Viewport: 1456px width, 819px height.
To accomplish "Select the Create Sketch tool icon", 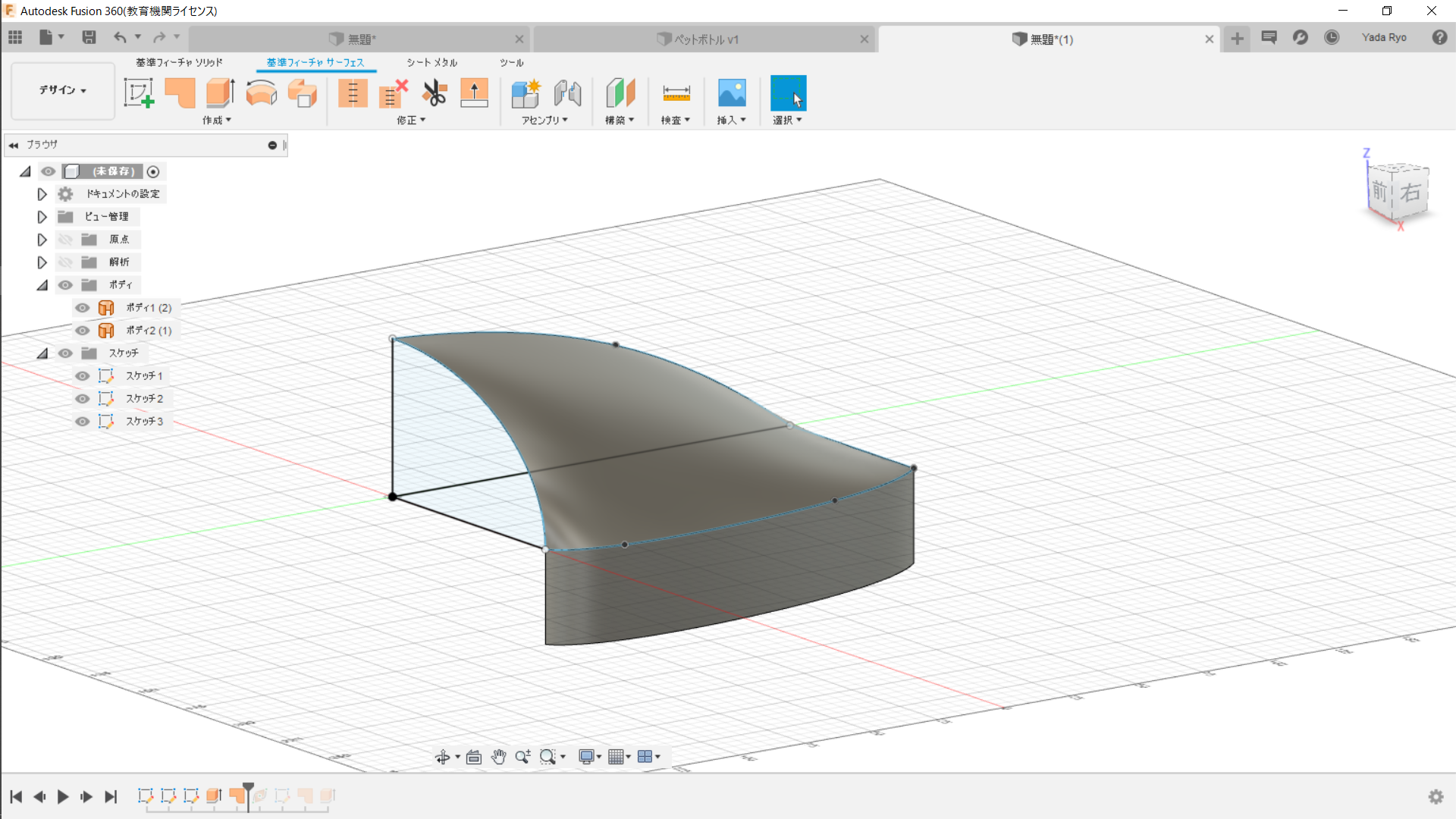I will [139, 93].
